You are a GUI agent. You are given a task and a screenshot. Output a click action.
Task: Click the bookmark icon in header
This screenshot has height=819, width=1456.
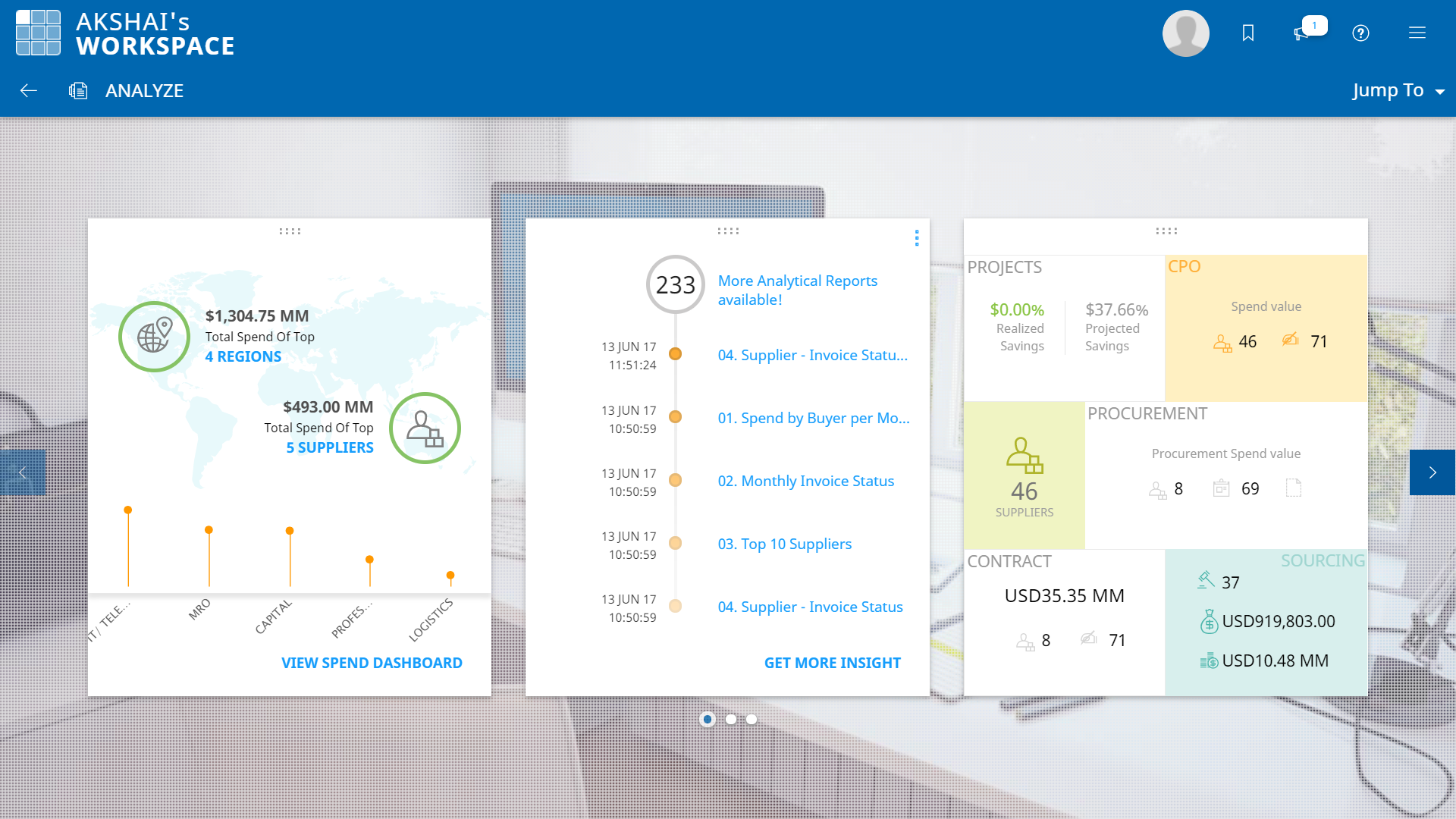pyautogui.click(x=1248, y=33)
